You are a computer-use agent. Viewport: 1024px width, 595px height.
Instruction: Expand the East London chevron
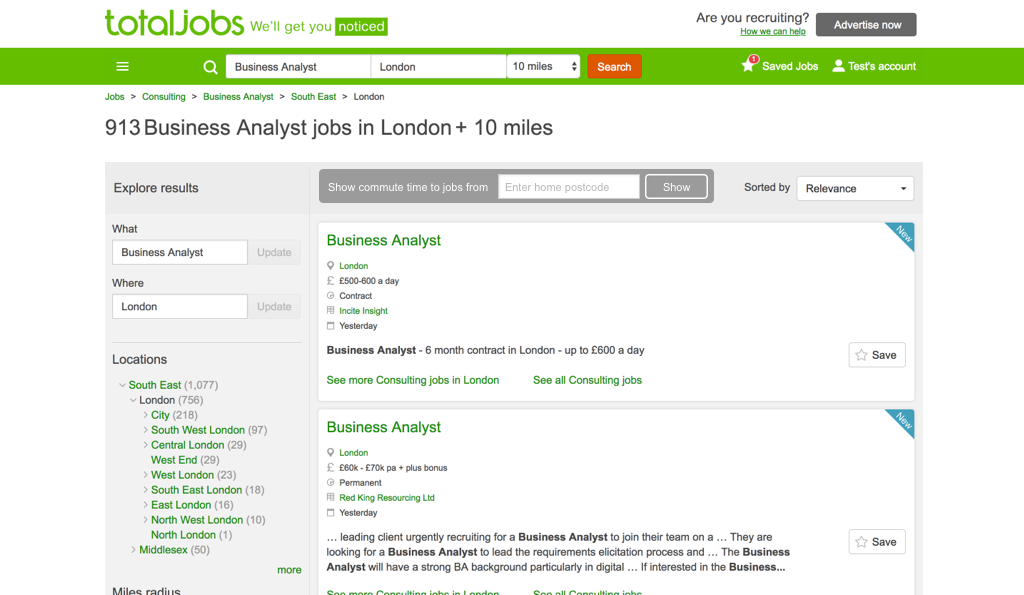pos(145,505)
